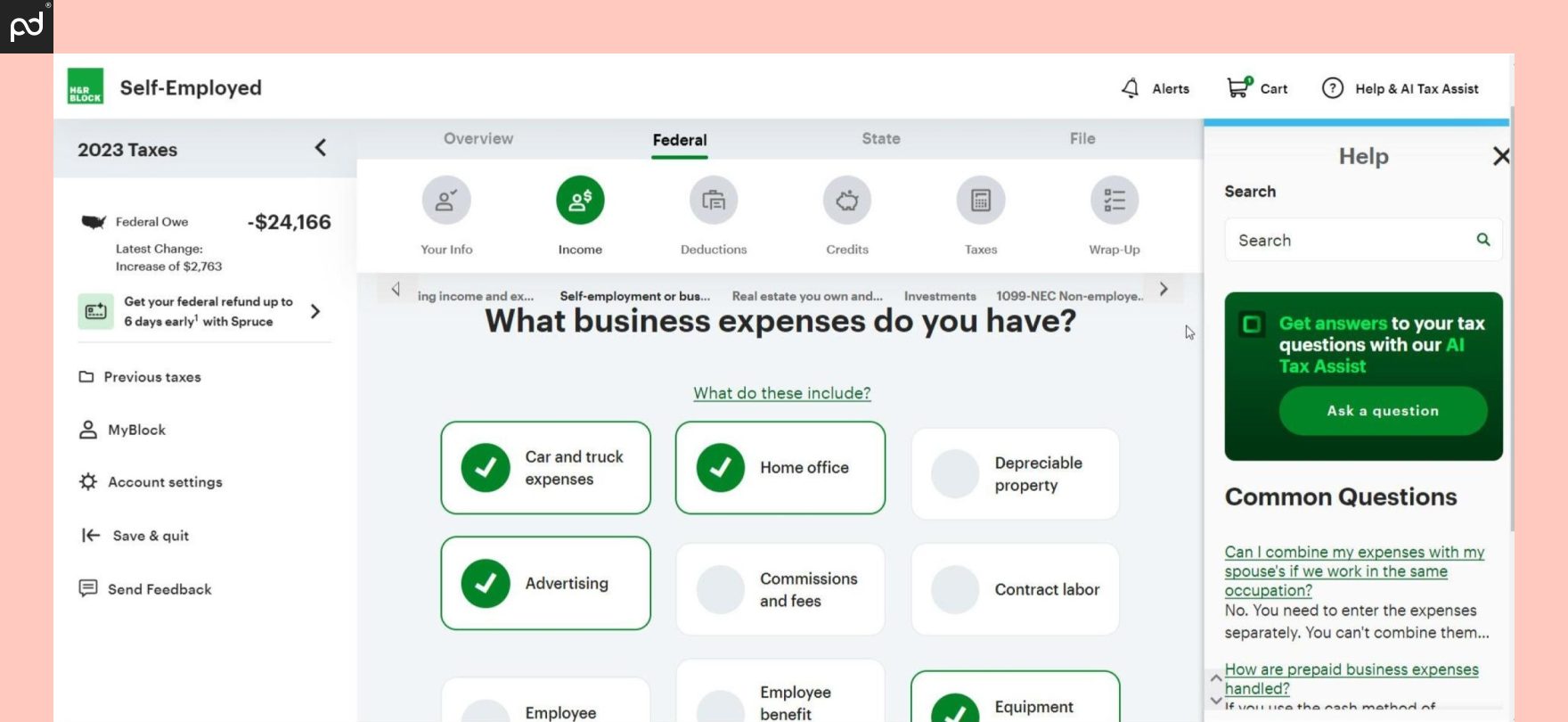Open the 'What do these include?' link
This screenshot has height=722, width=1568.
pos(781,393)
